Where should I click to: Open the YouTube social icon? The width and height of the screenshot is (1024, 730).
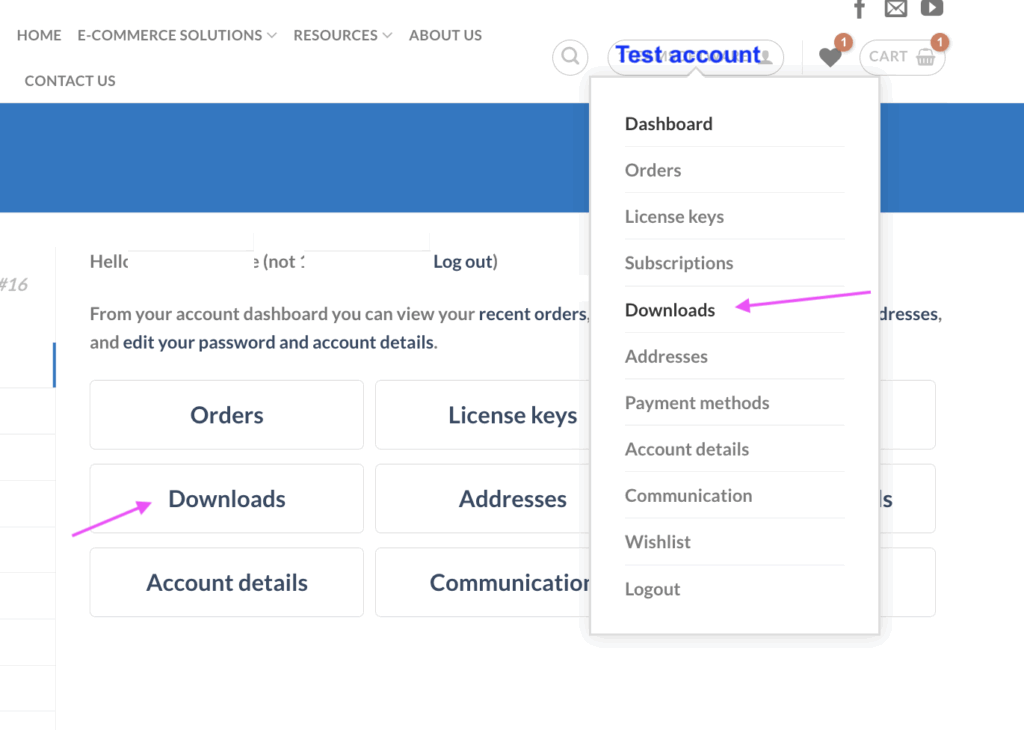[932, 9]
